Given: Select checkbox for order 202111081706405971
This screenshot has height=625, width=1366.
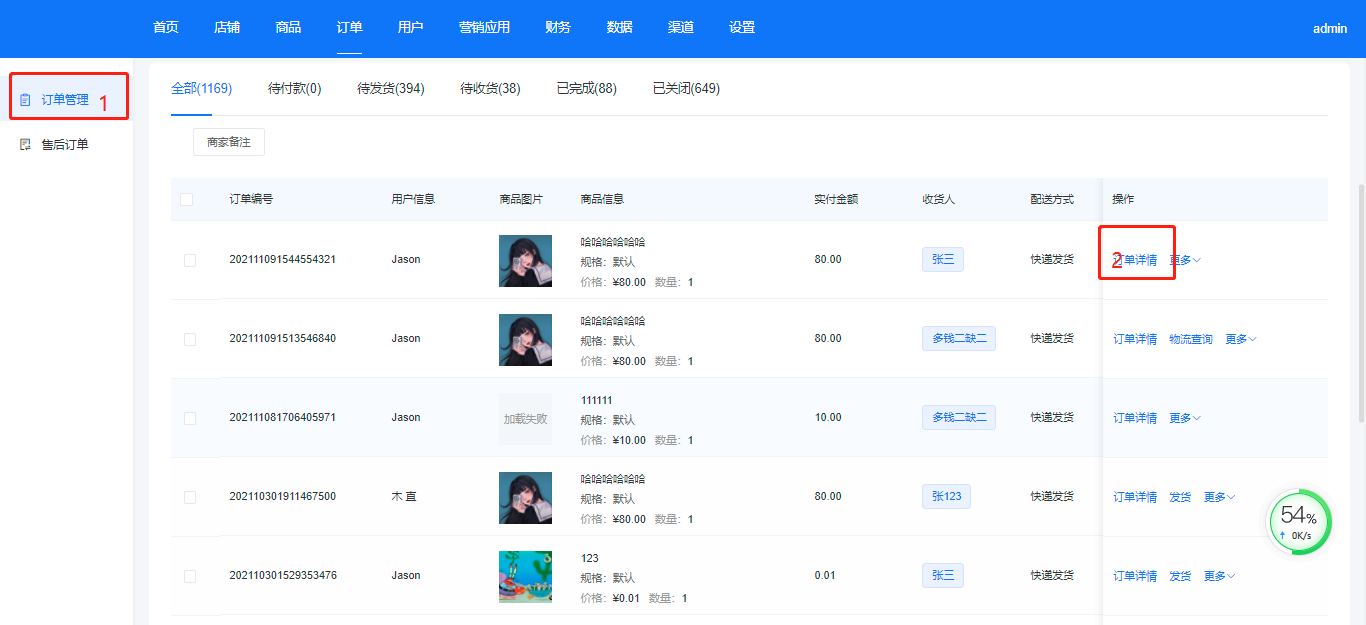Looking at the screenshot, I should (x=190, y=419).
